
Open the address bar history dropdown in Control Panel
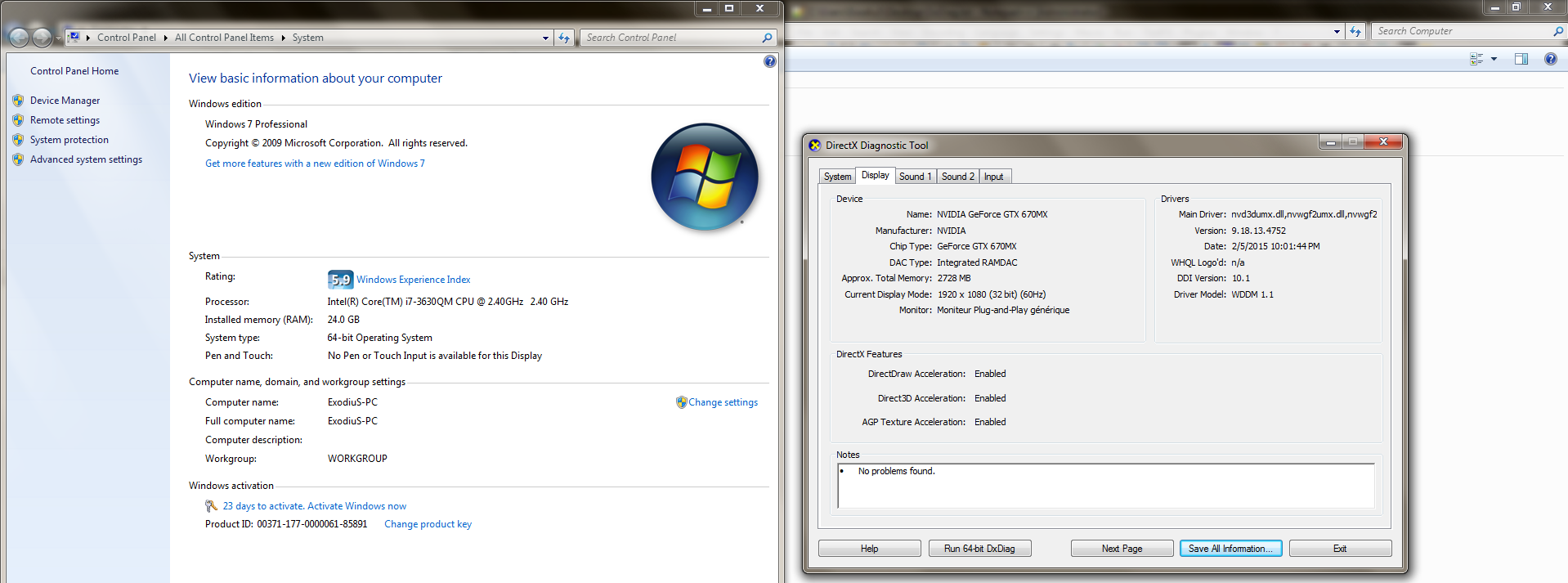[x=546, y=38]
